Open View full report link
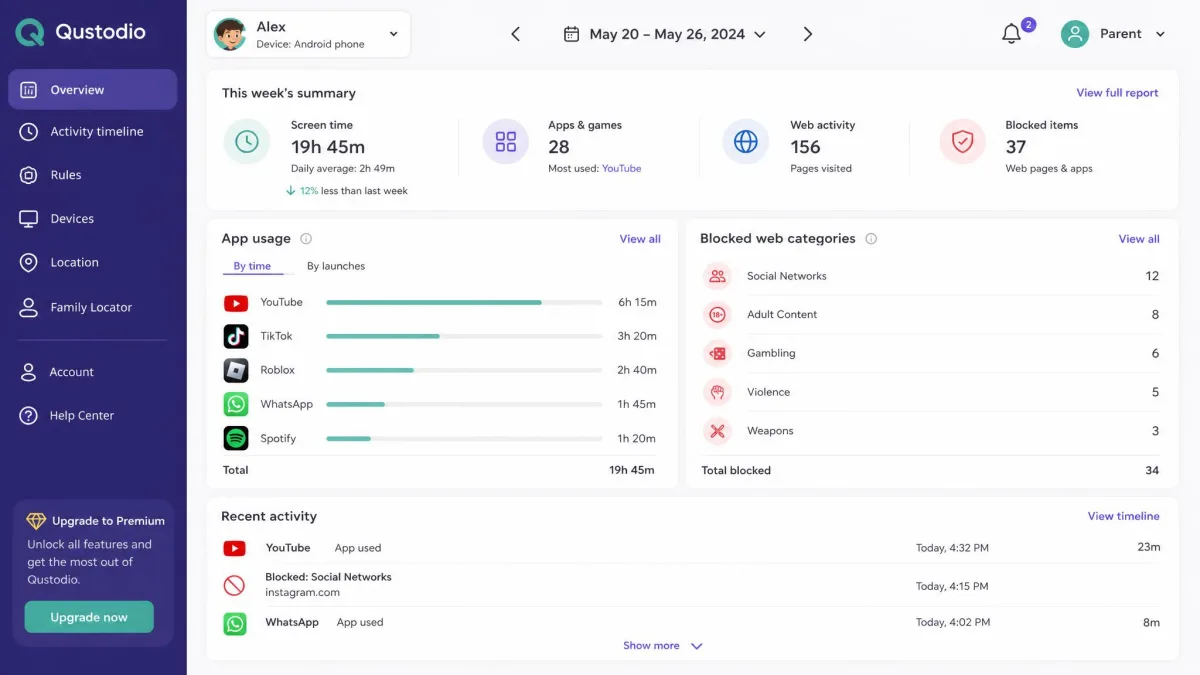Viewport: 1200px width, 675px height. point(1117,93)
